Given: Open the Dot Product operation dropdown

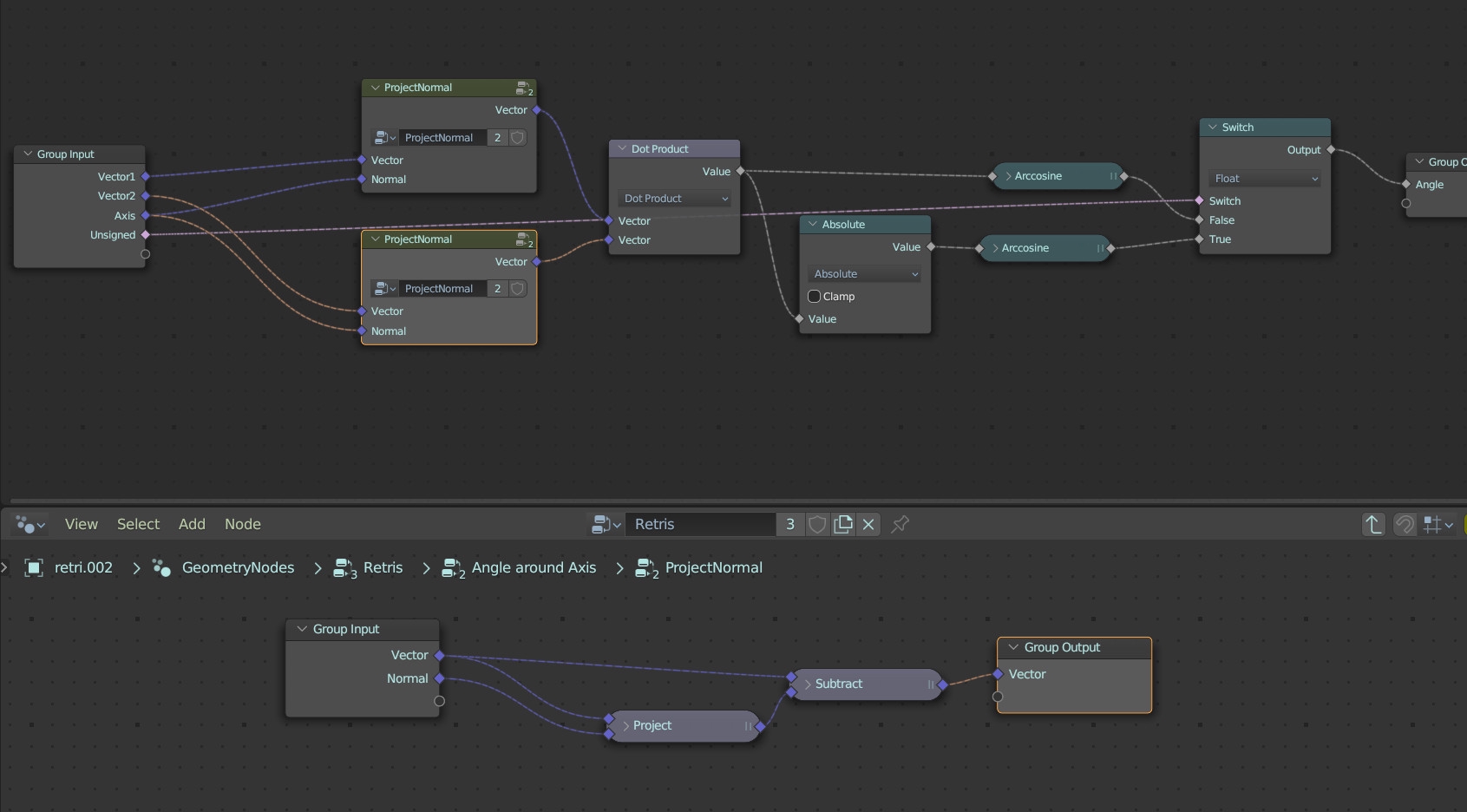Looking at the screenshot, I should tap(675, 199).
